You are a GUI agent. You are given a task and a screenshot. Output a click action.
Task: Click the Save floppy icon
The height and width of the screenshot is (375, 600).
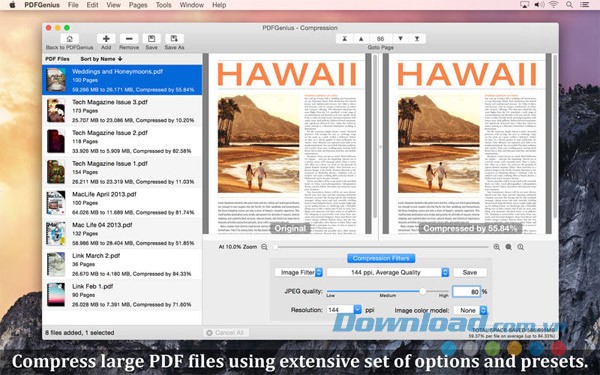[152, 39]
